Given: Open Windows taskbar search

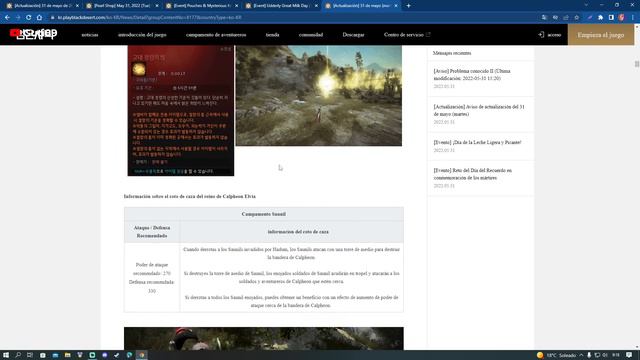Looking at the screenshot, I should [x=18, y=355].
